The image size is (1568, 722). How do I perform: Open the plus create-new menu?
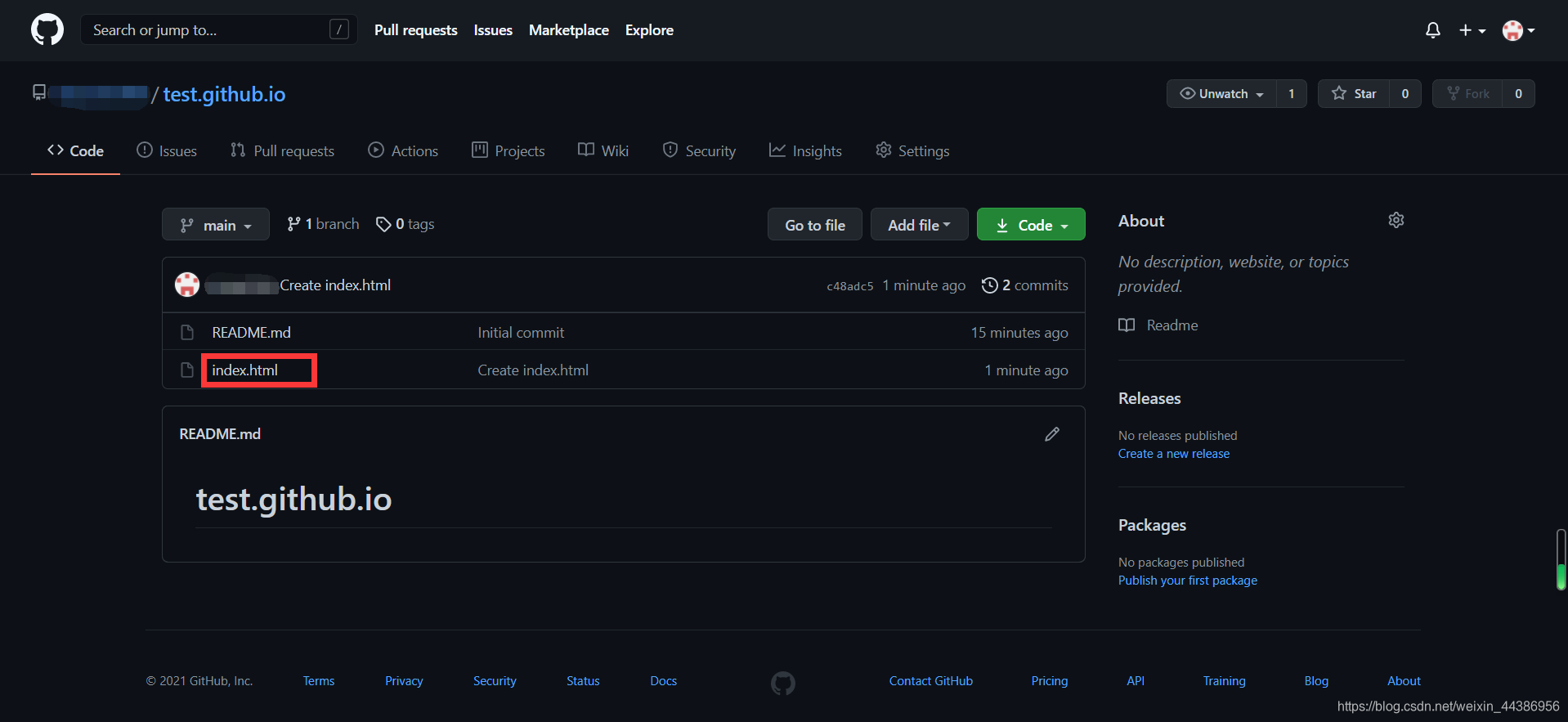coord(1472,30)
